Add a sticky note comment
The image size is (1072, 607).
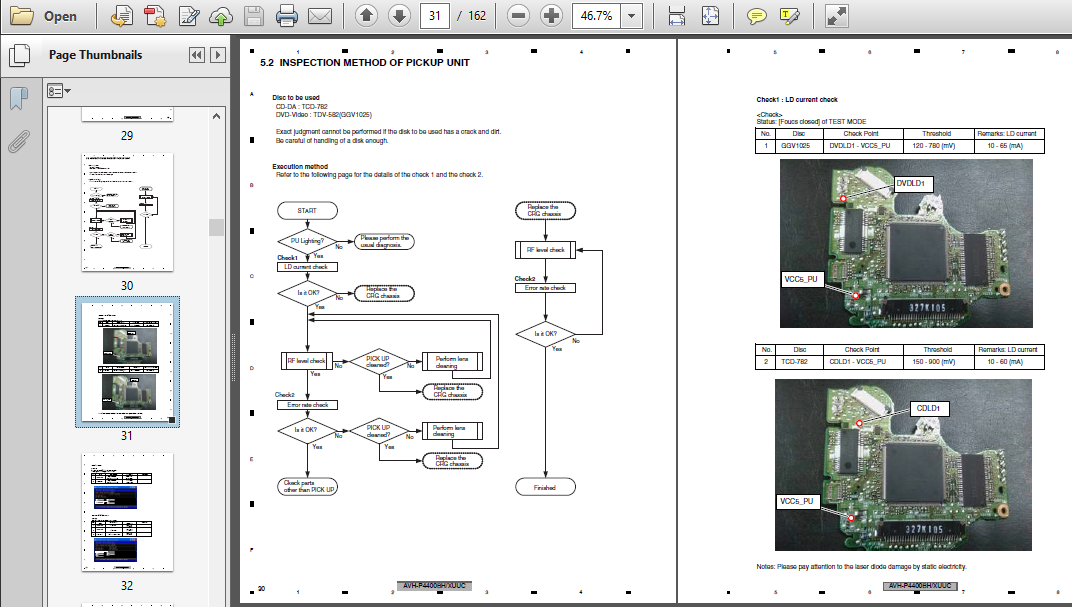click(756, 16)
